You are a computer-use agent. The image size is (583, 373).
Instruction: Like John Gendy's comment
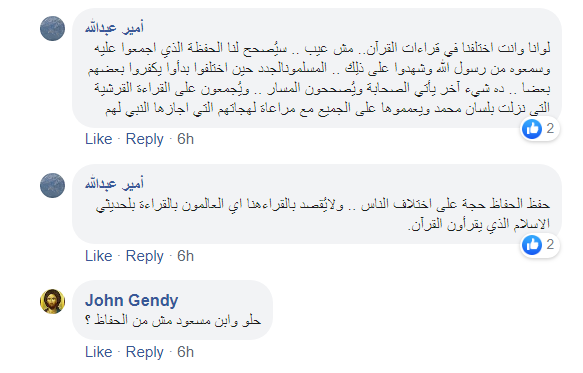[x=99, y=352]
